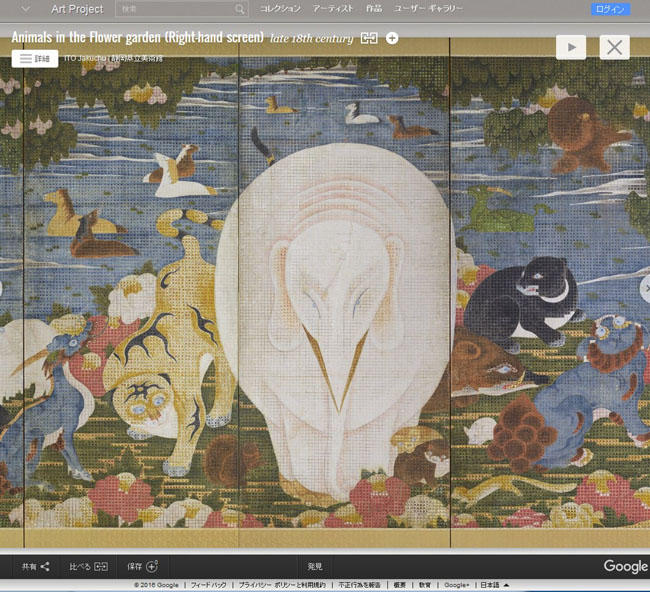650x592 pixels.
Task: Start the slideshow with the play button
Action: pyautogui.click(x=571, y=47)
